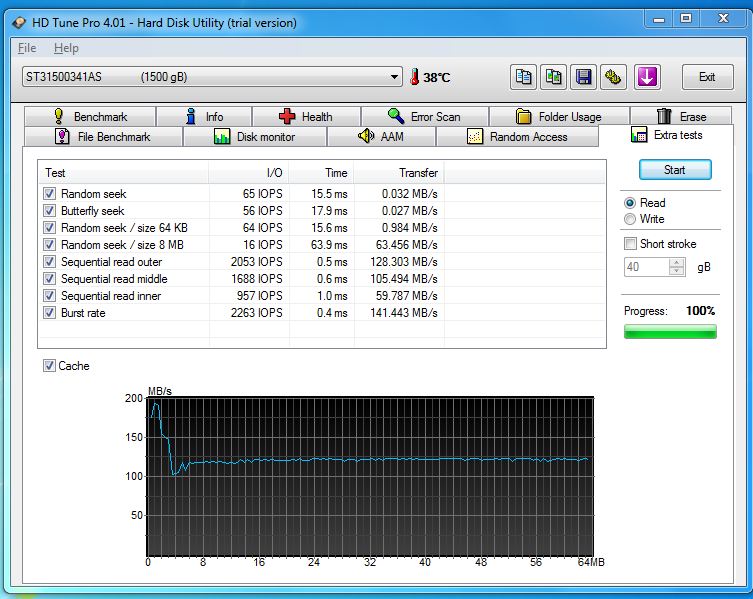Click the 38°C temperature reading
Viewport: 753px width, 599px height.
[437, 78]
